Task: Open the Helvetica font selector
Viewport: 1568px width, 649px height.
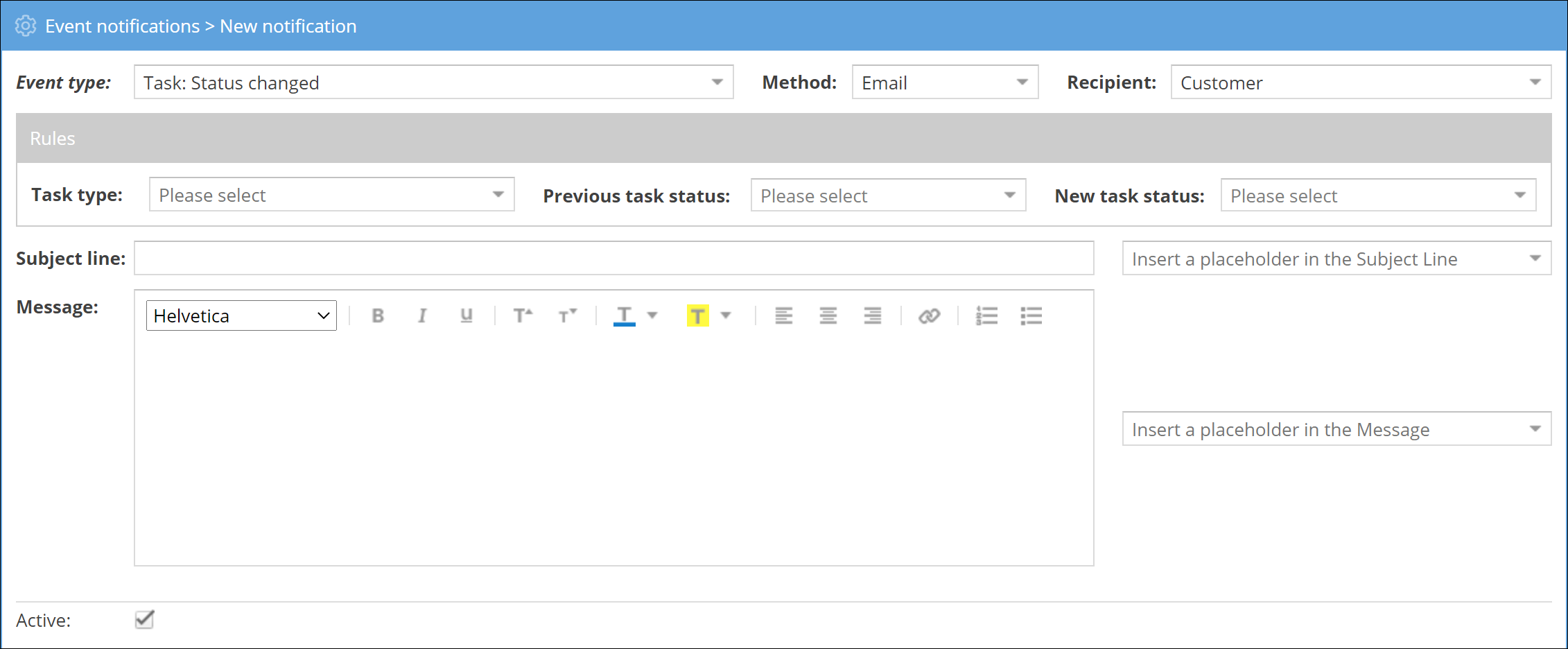Action: point(241,316)
